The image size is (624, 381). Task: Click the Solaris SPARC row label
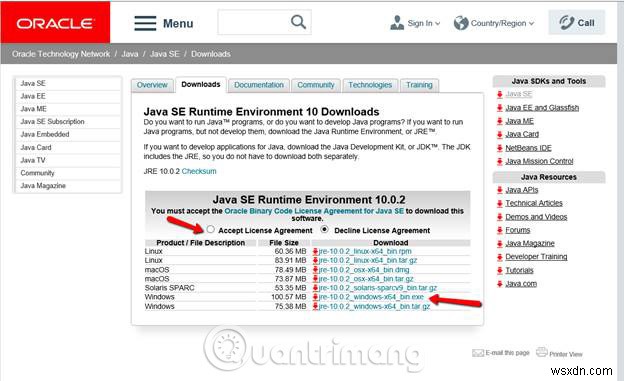click(x=170, y=288)
